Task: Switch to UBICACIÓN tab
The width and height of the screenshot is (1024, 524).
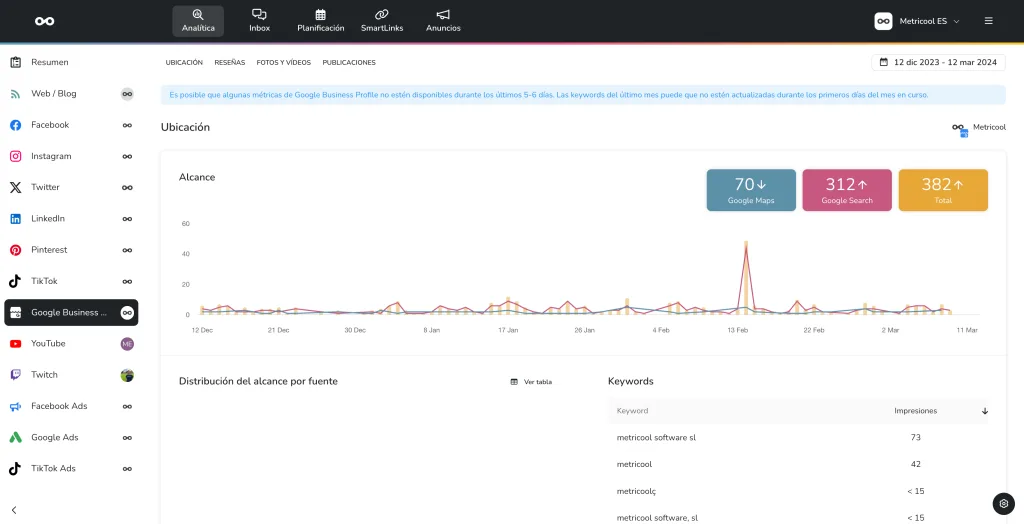Action: [x=184, y=63]
